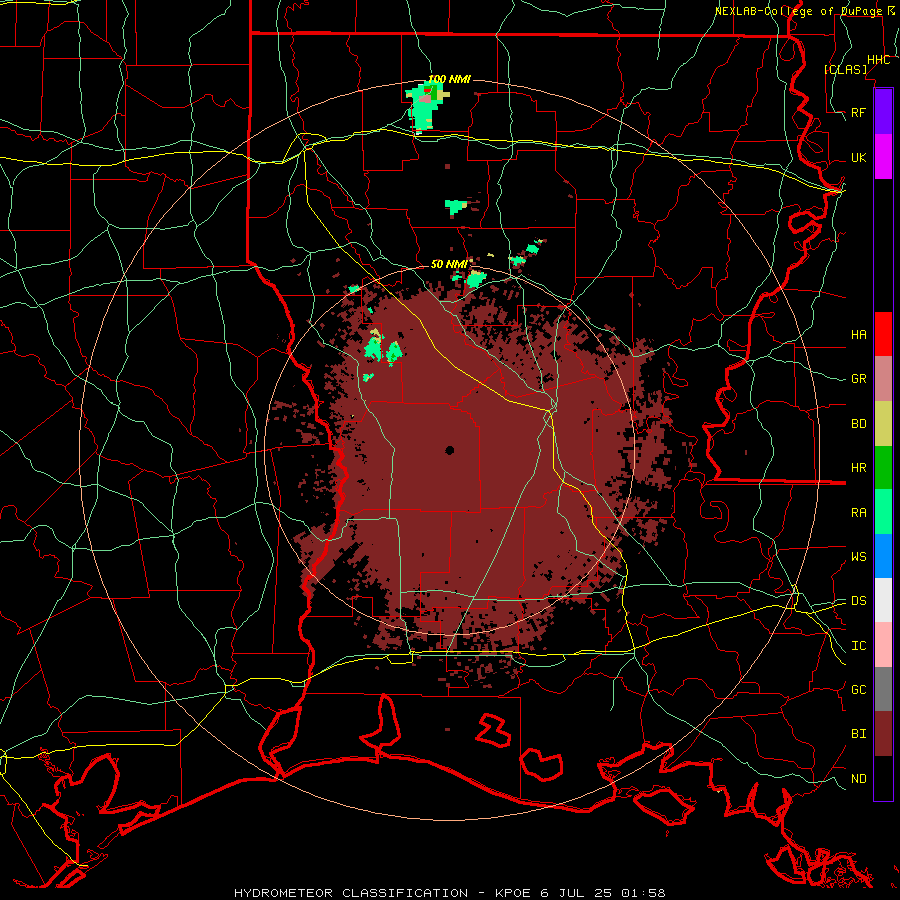900x900 pixels.
Task: Click the 50 NMI range ring label
Action: coord(449,264)
